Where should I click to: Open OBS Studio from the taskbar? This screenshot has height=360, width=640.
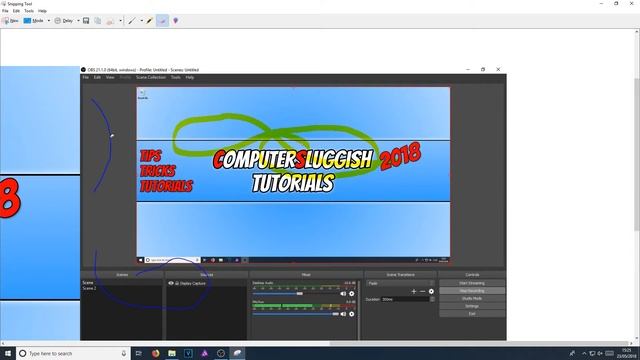tap(221, 353)
